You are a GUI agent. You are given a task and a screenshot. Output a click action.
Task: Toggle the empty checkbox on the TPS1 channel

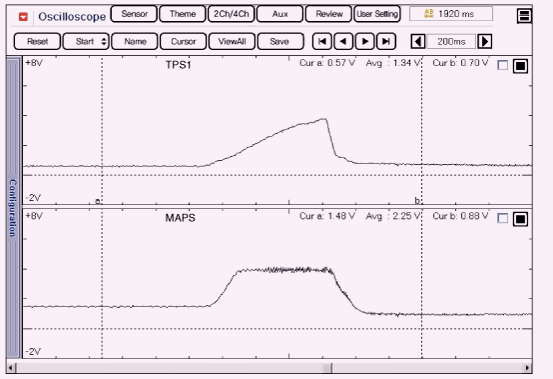[x=503, y=65]
